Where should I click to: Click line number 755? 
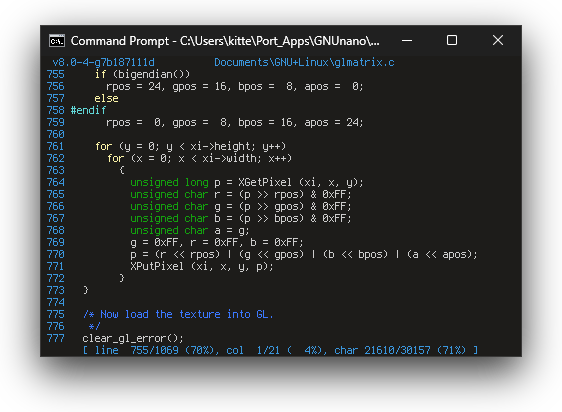pyautogui.click(x=56, y=74)
